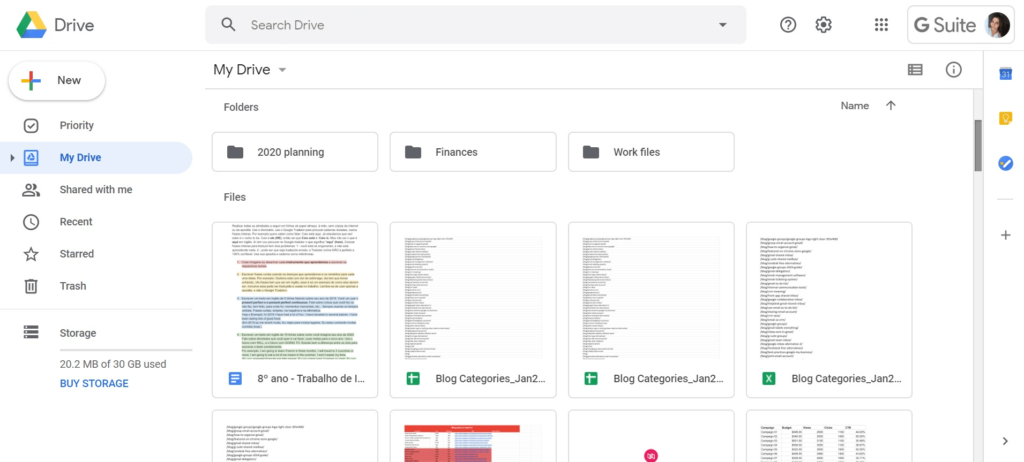Expand the search options dropdown arrow

click(x=722, y=25)
